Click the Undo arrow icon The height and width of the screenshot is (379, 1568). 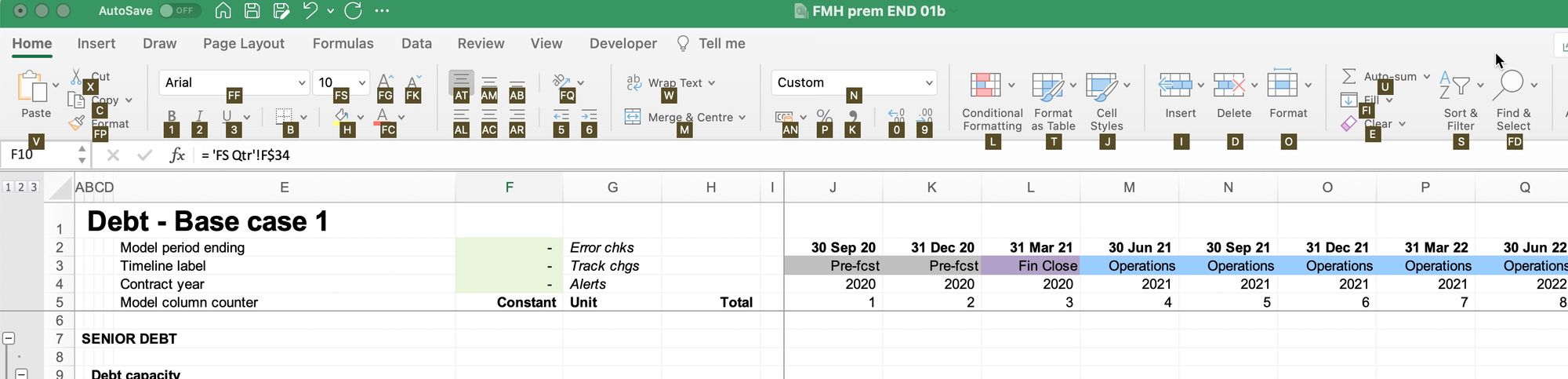(x=310, y=11)
